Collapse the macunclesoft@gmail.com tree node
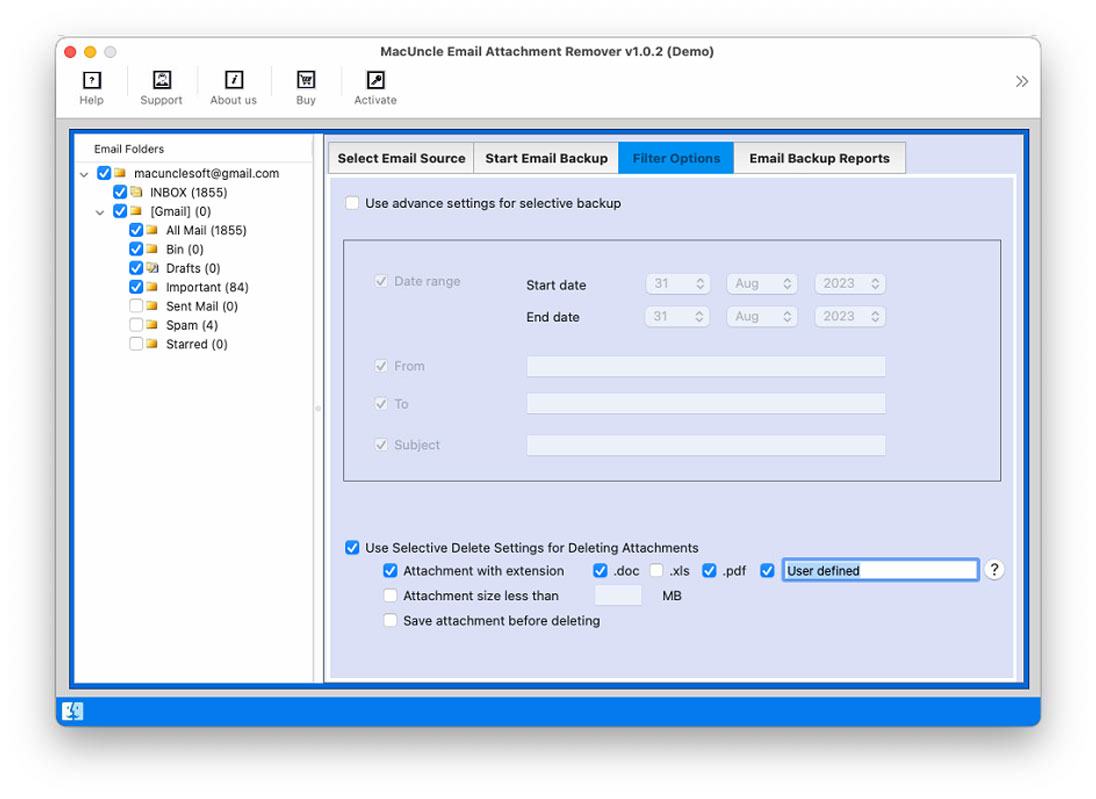This screenshot has width=1096, height=799. coord(84,173)
